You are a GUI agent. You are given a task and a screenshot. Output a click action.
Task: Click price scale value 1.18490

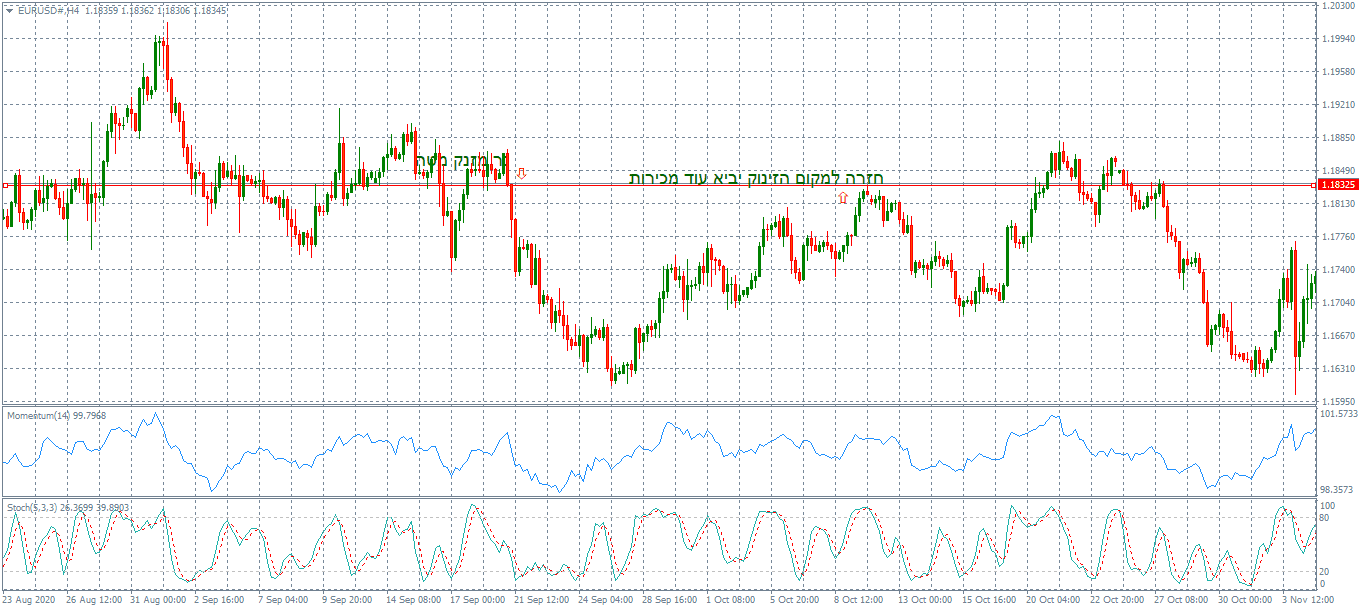click(1338, 171)
